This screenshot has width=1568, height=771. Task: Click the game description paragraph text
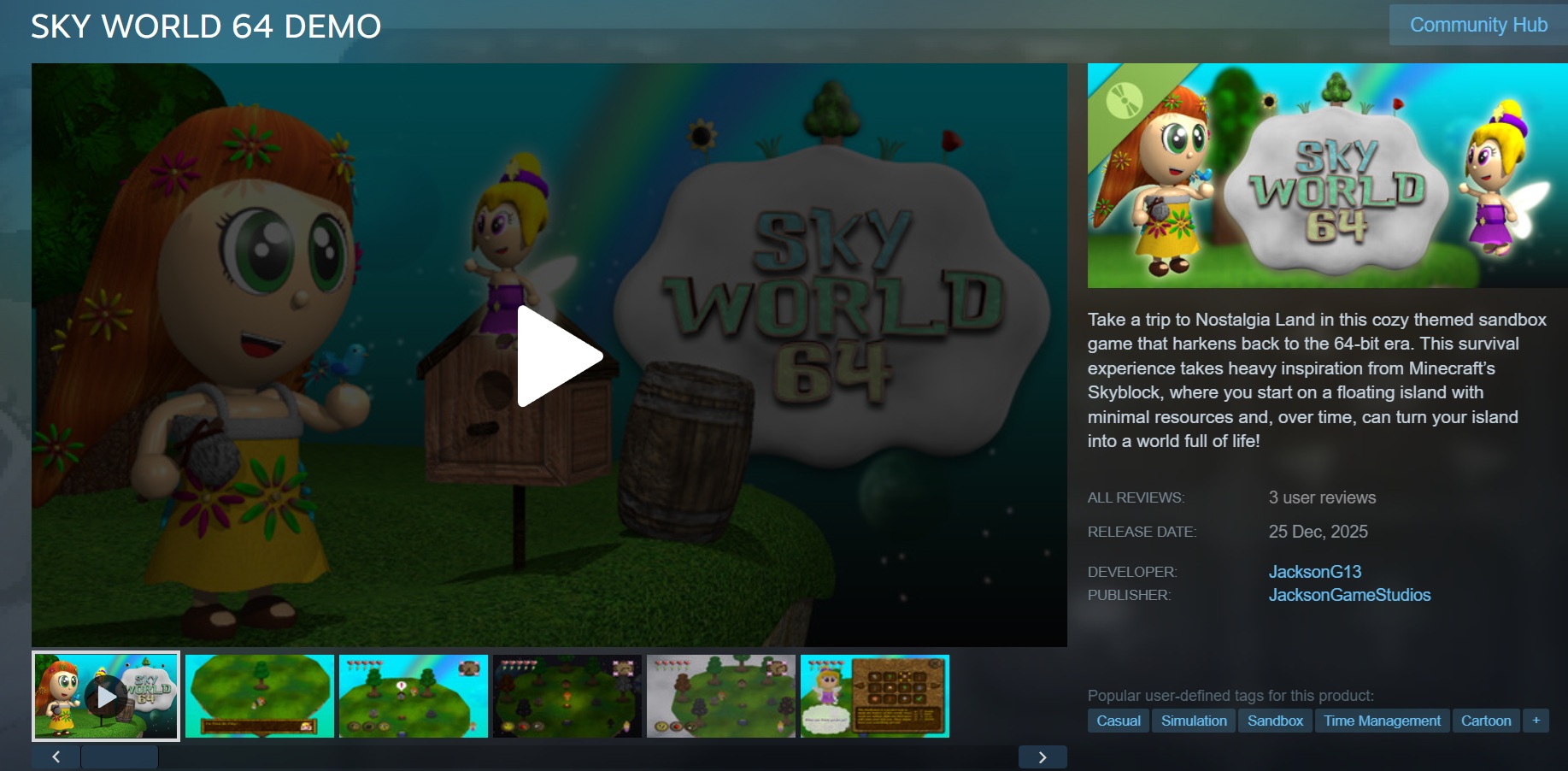[1317, 380]
